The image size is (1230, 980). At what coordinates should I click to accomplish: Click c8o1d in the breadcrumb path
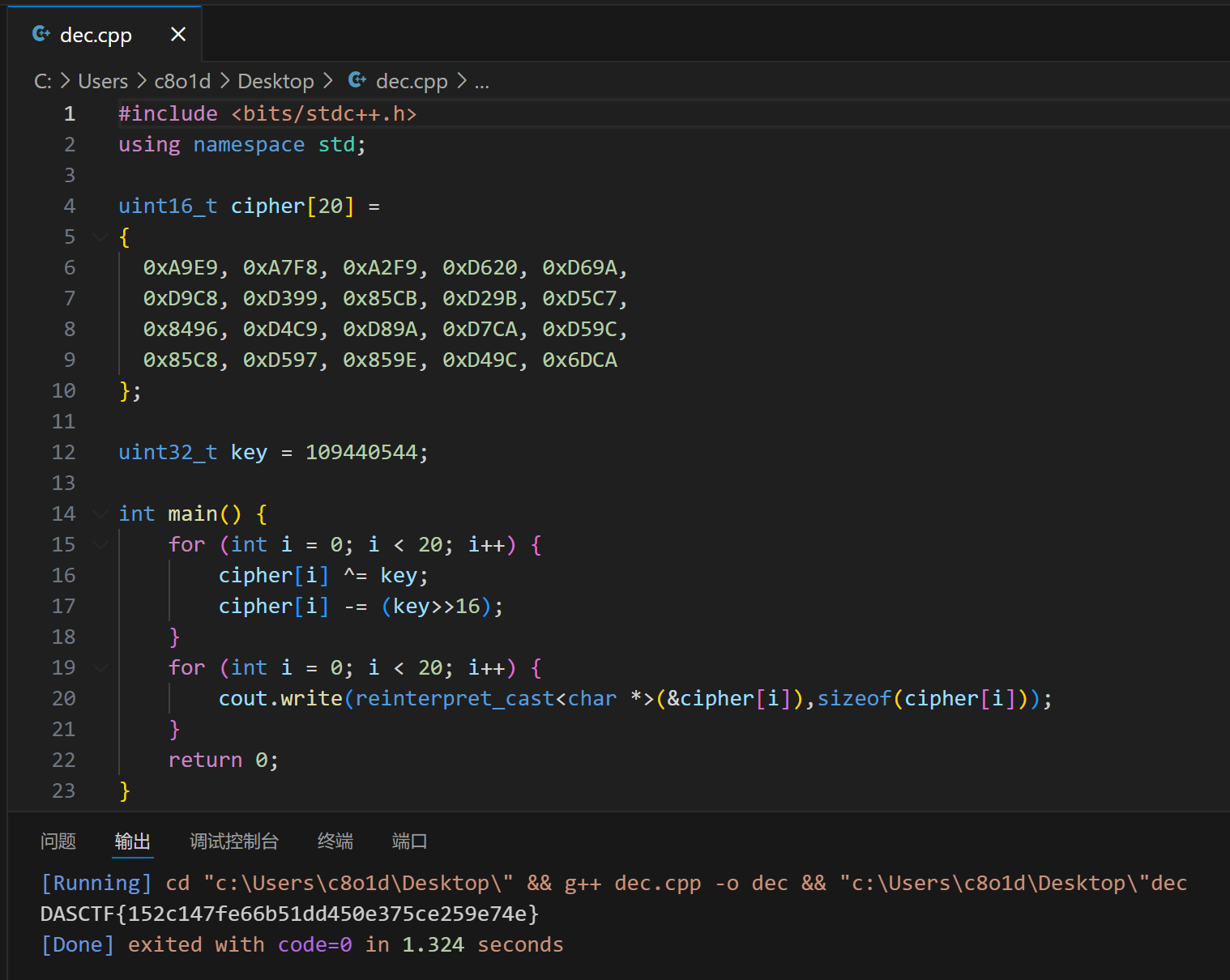[x=182, y=80]
